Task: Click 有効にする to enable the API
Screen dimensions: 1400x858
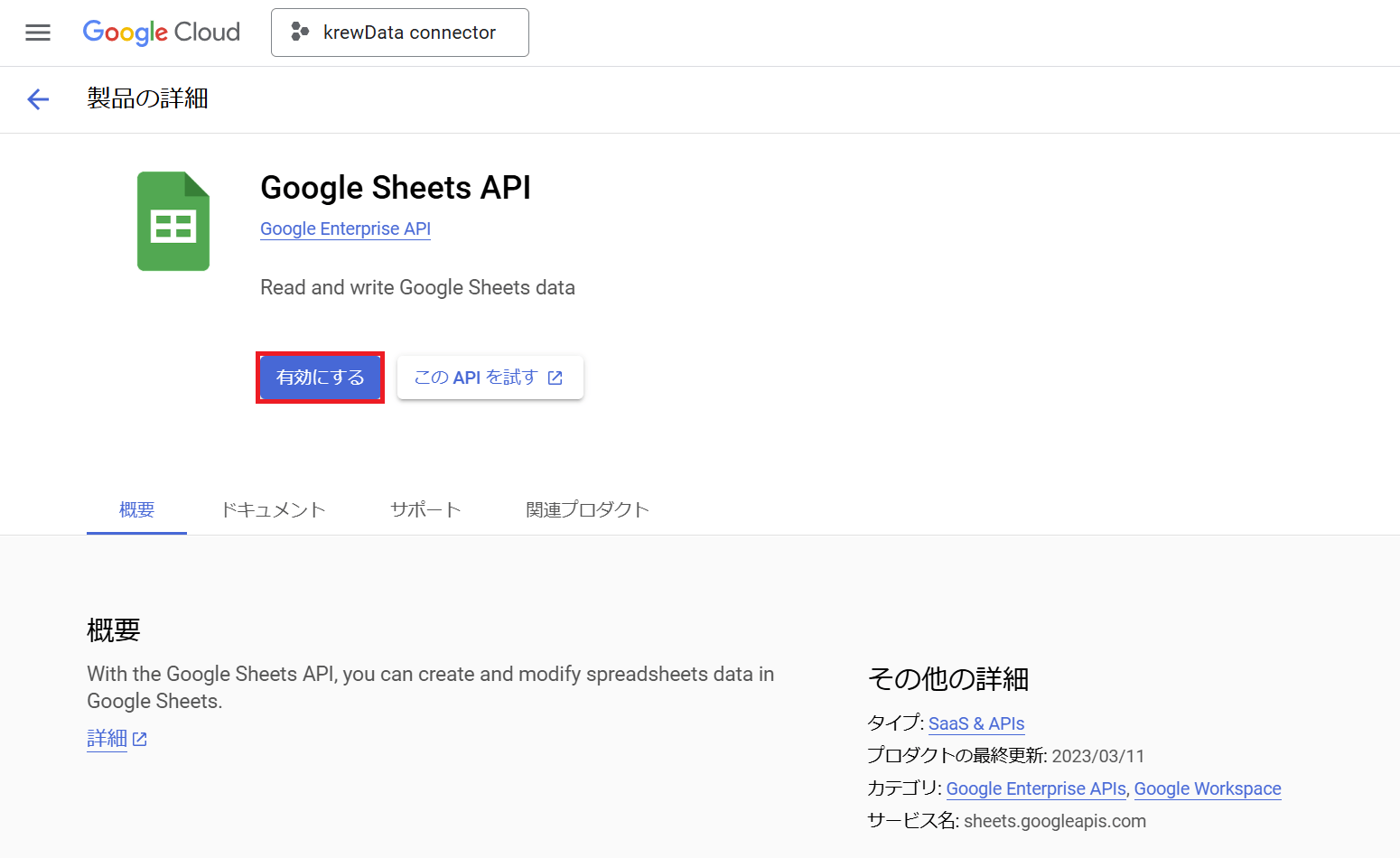Action: coord(320,378)
